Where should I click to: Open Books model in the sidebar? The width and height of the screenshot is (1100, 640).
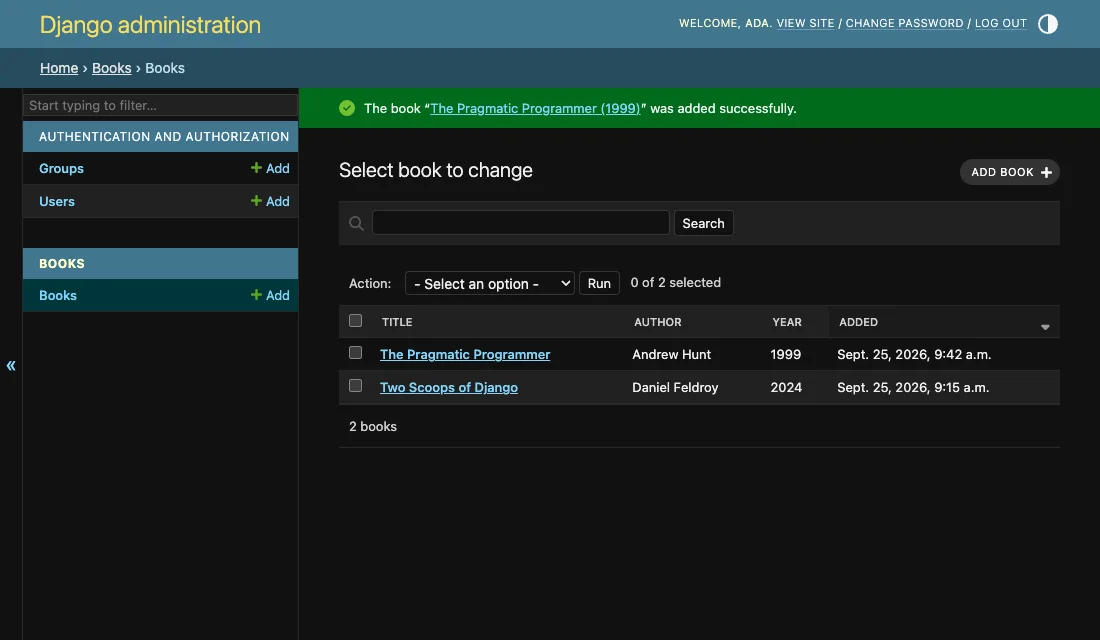click(x=58, y=295)
